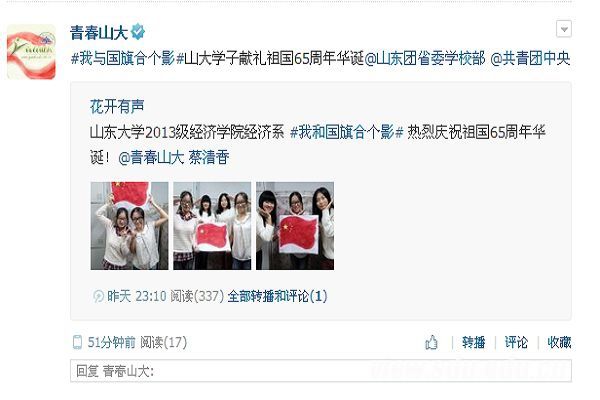Open the post options dropdown arrow

564,29
